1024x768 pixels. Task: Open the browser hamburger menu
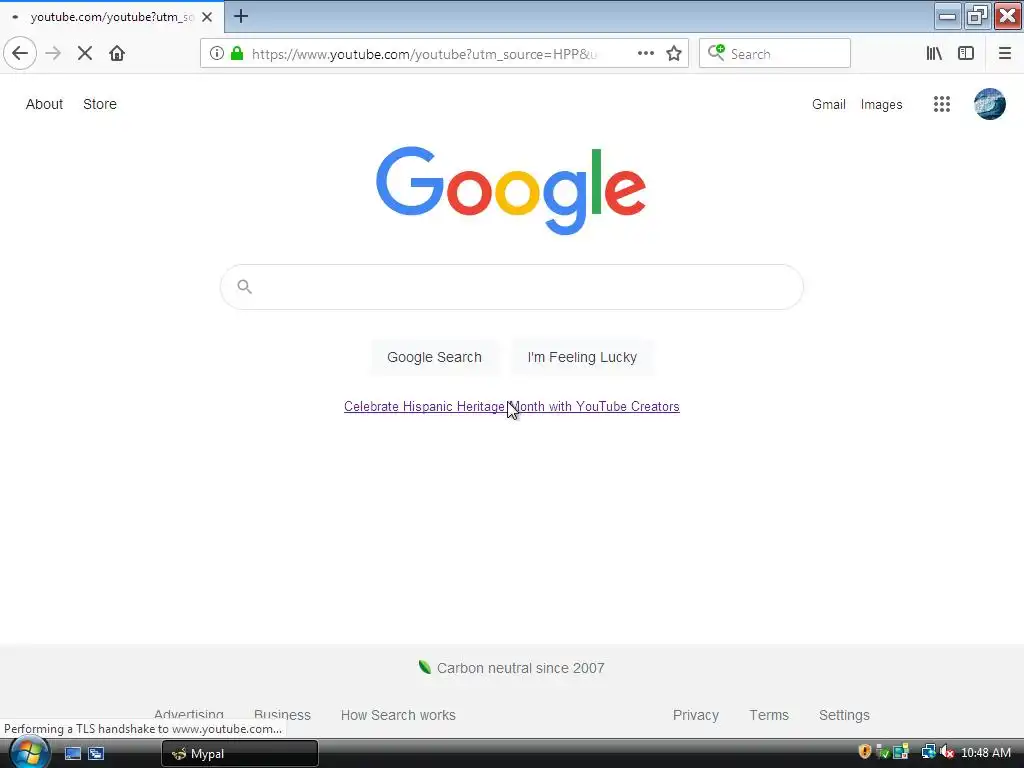click(x=1004, y=53)
